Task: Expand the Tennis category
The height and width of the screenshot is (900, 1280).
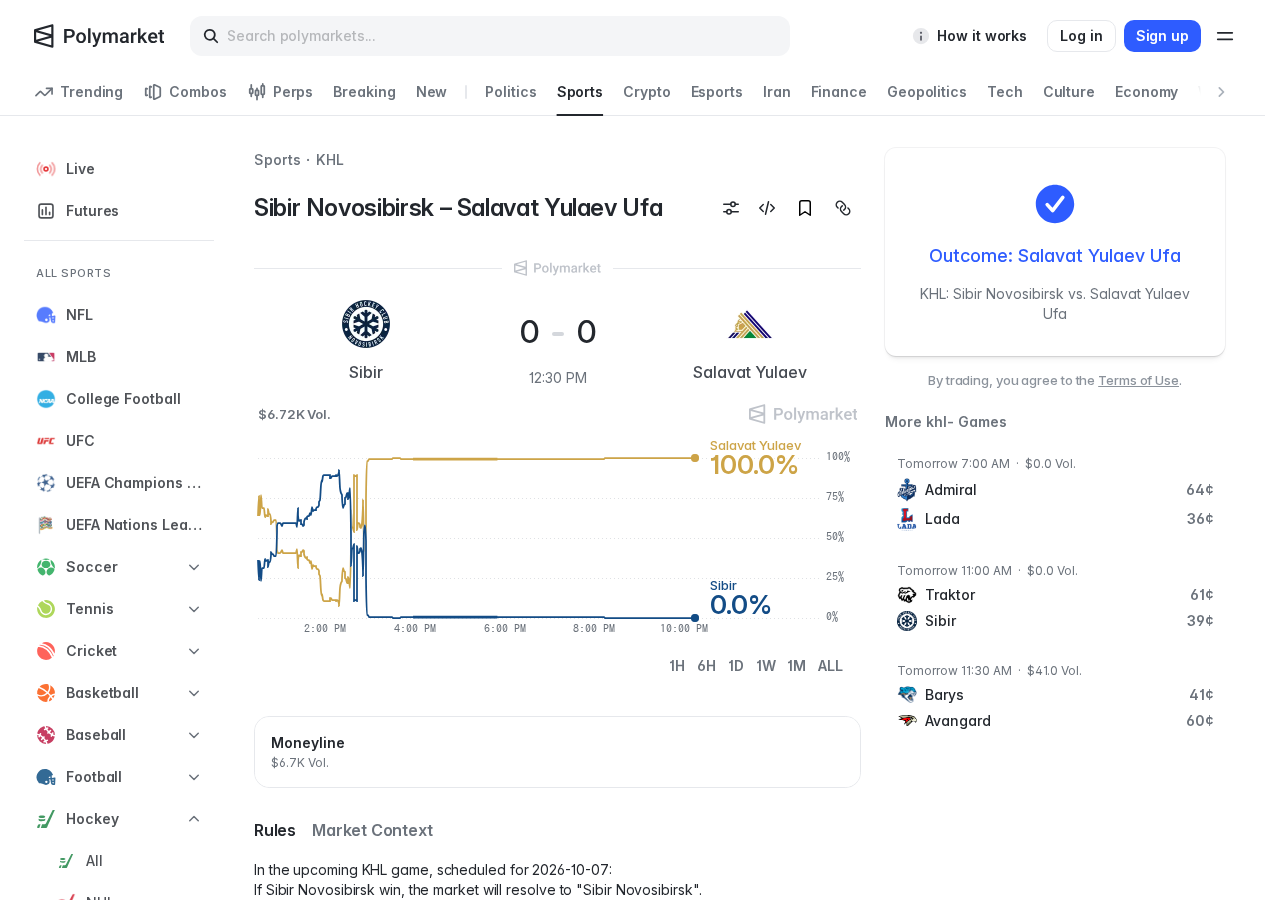Action: point(194,609)
